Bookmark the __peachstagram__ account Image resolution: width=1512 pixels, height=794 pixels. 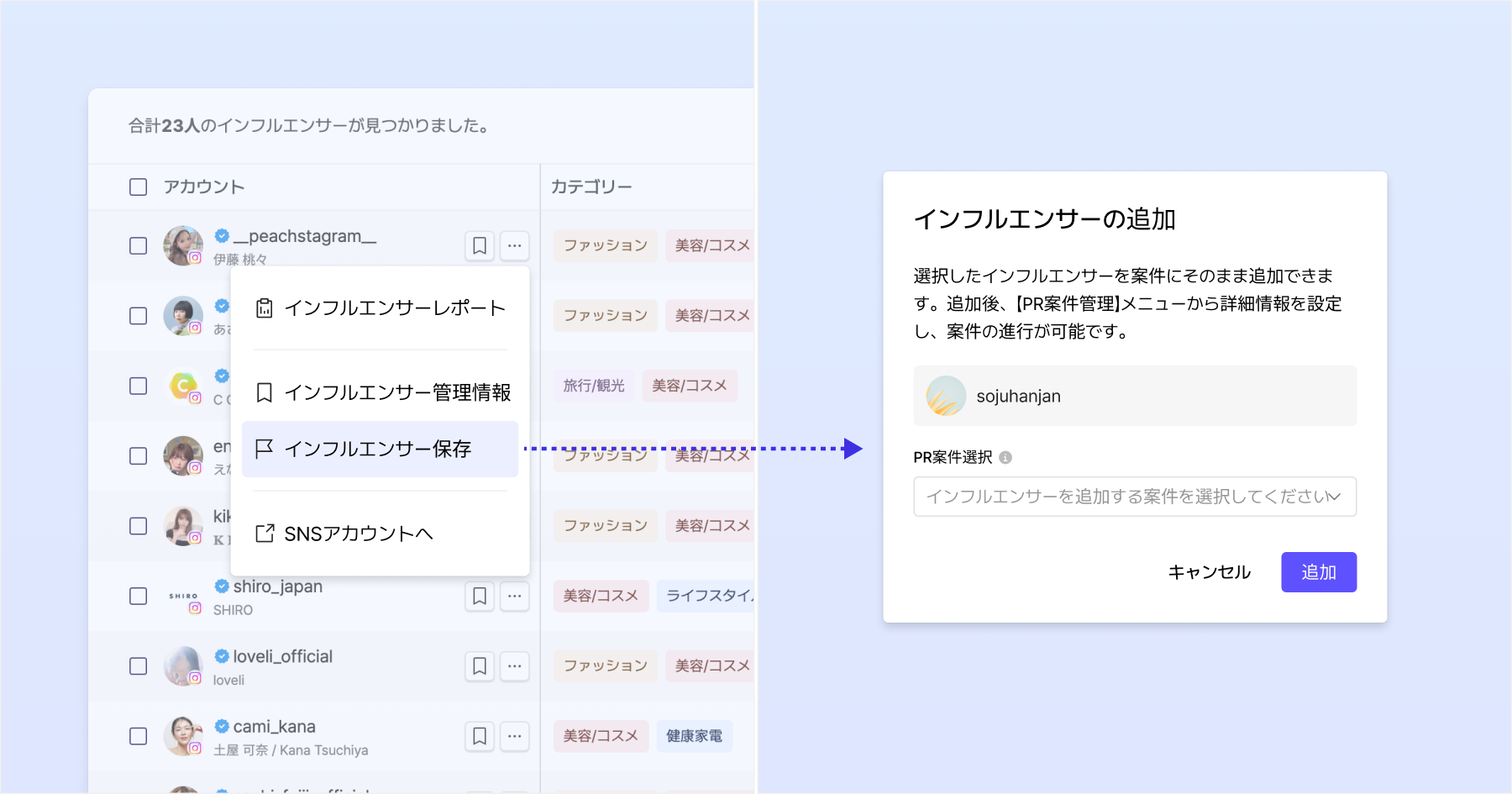coord(479,245)
